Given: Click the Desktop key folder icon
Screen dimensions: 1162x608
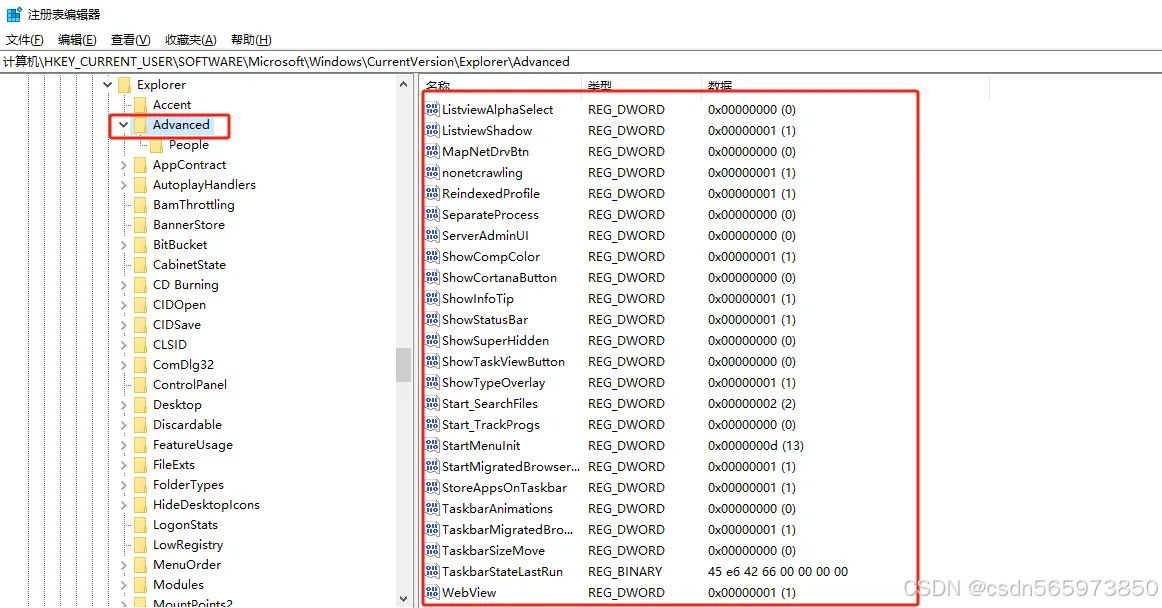Looking at the screenshot, I should pos(140,405).
